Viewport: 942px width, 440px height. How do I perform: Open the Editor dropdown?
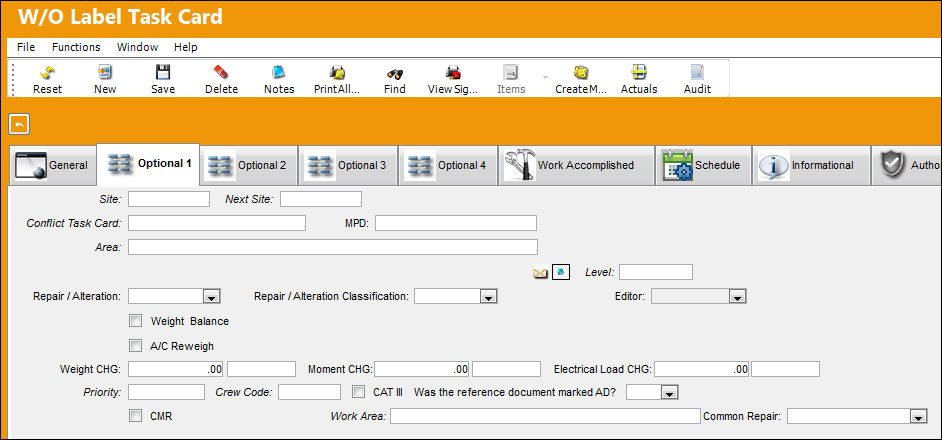coord(737,296)
